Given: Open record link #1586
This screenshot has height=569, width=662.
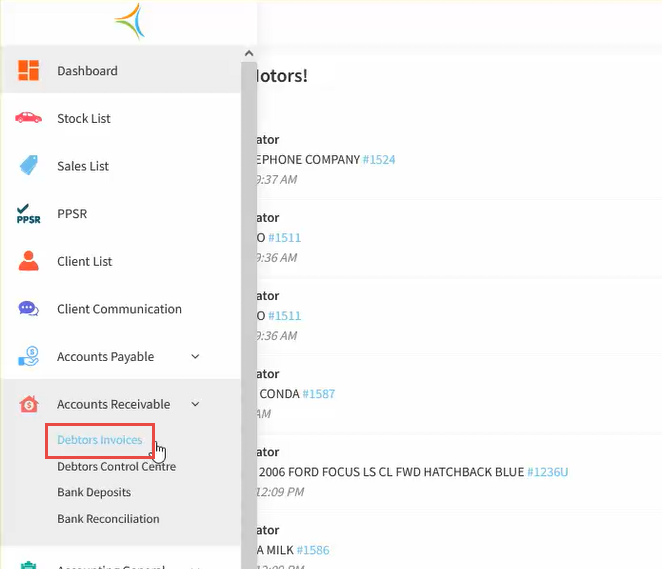Looking at the screenshot, I should point(312,550).
